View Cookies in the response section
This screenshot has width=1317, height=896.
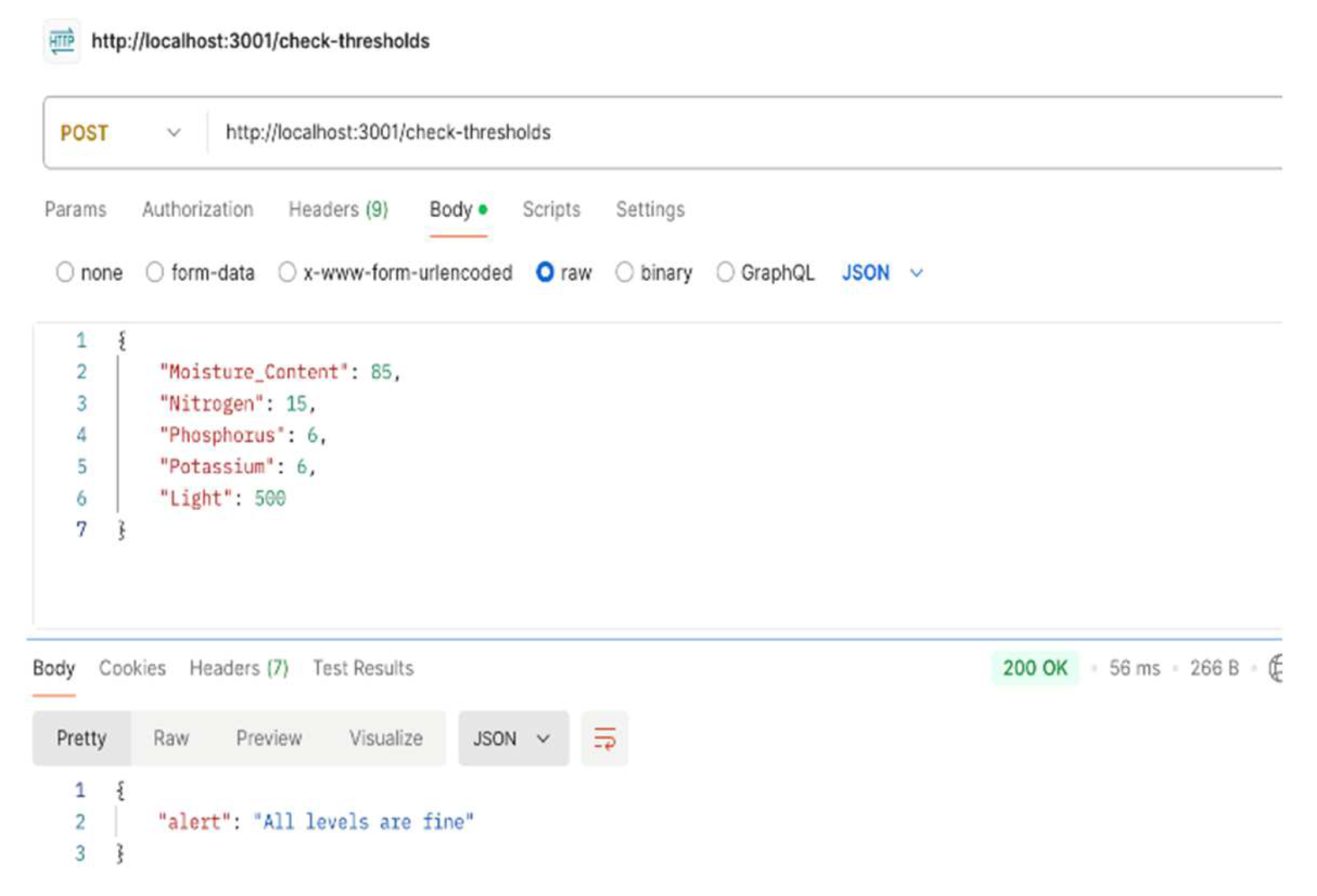pos(133,668)
